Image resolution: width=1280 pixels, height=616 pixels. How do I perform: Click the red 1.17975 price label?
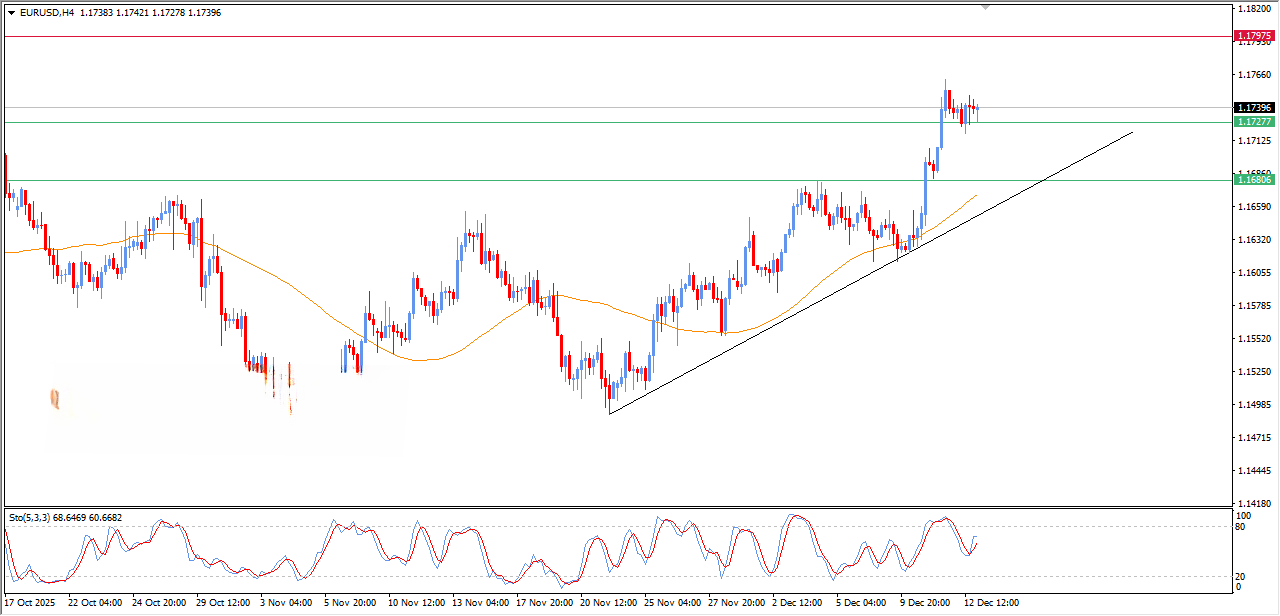coord(1254,36)
